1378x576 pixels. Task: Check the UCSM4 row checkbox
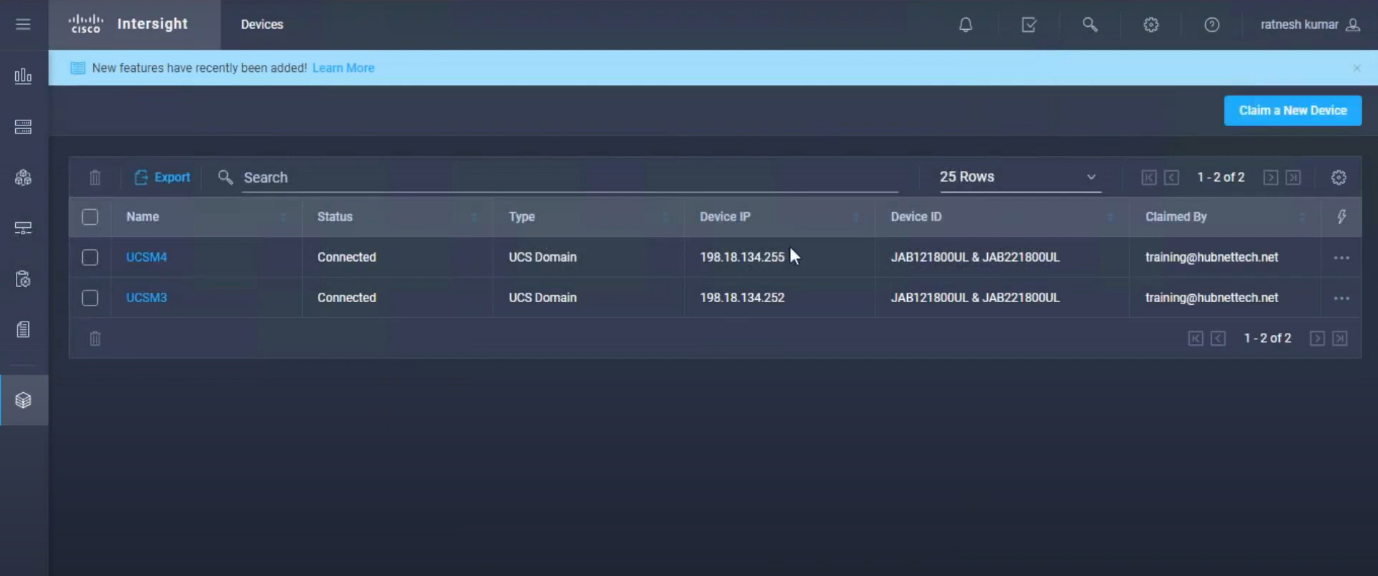pos(89,257)
